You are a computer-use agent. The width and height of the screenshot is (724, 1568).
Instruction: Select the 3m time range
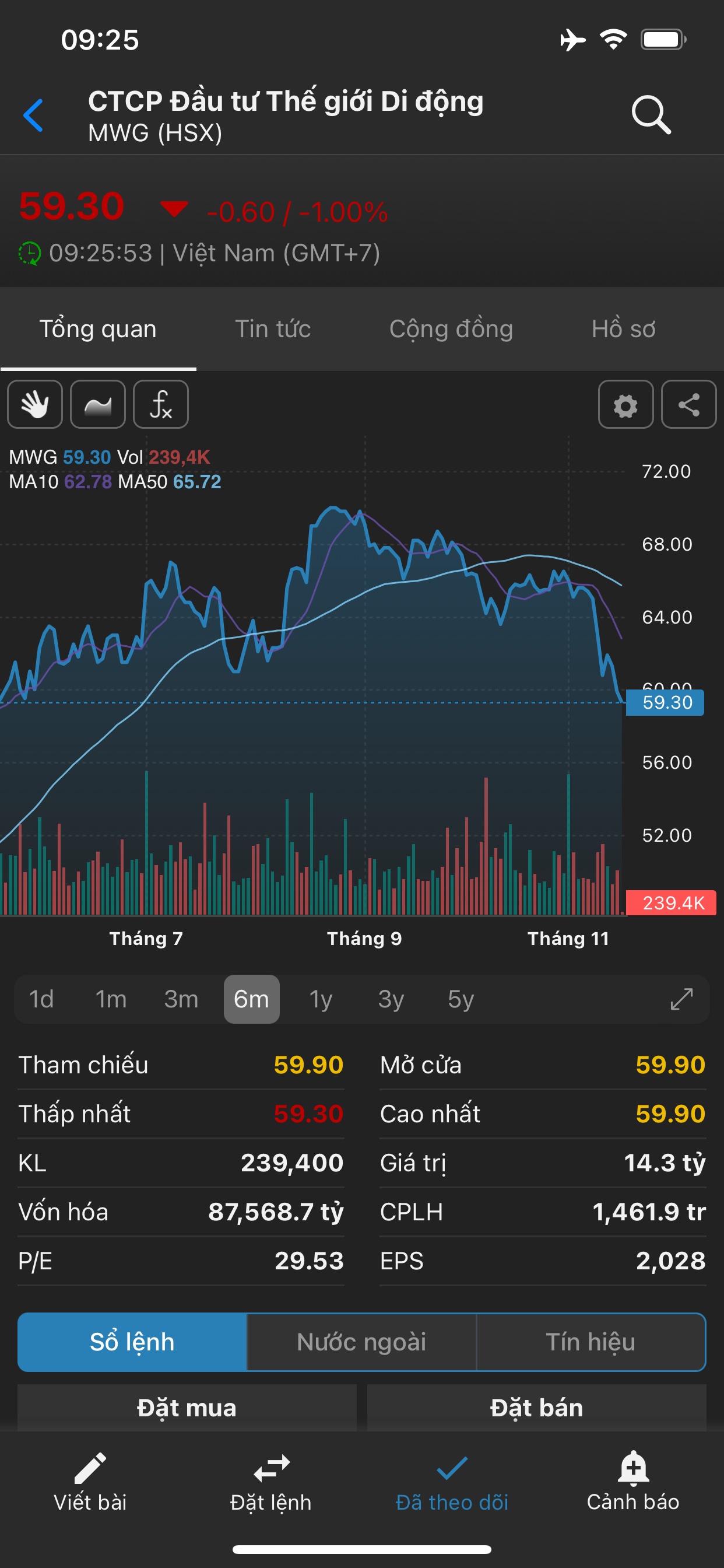click(x=181, y=999)
